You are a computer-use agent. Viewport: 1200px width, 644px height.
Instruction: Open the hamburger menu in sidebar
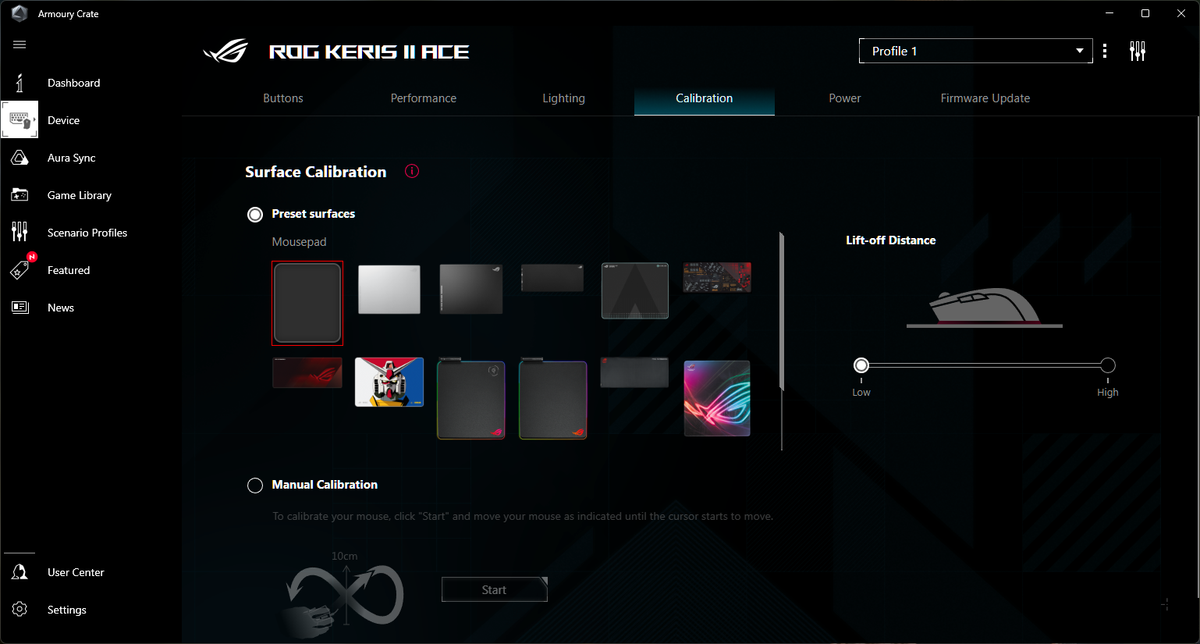[19, 45]
